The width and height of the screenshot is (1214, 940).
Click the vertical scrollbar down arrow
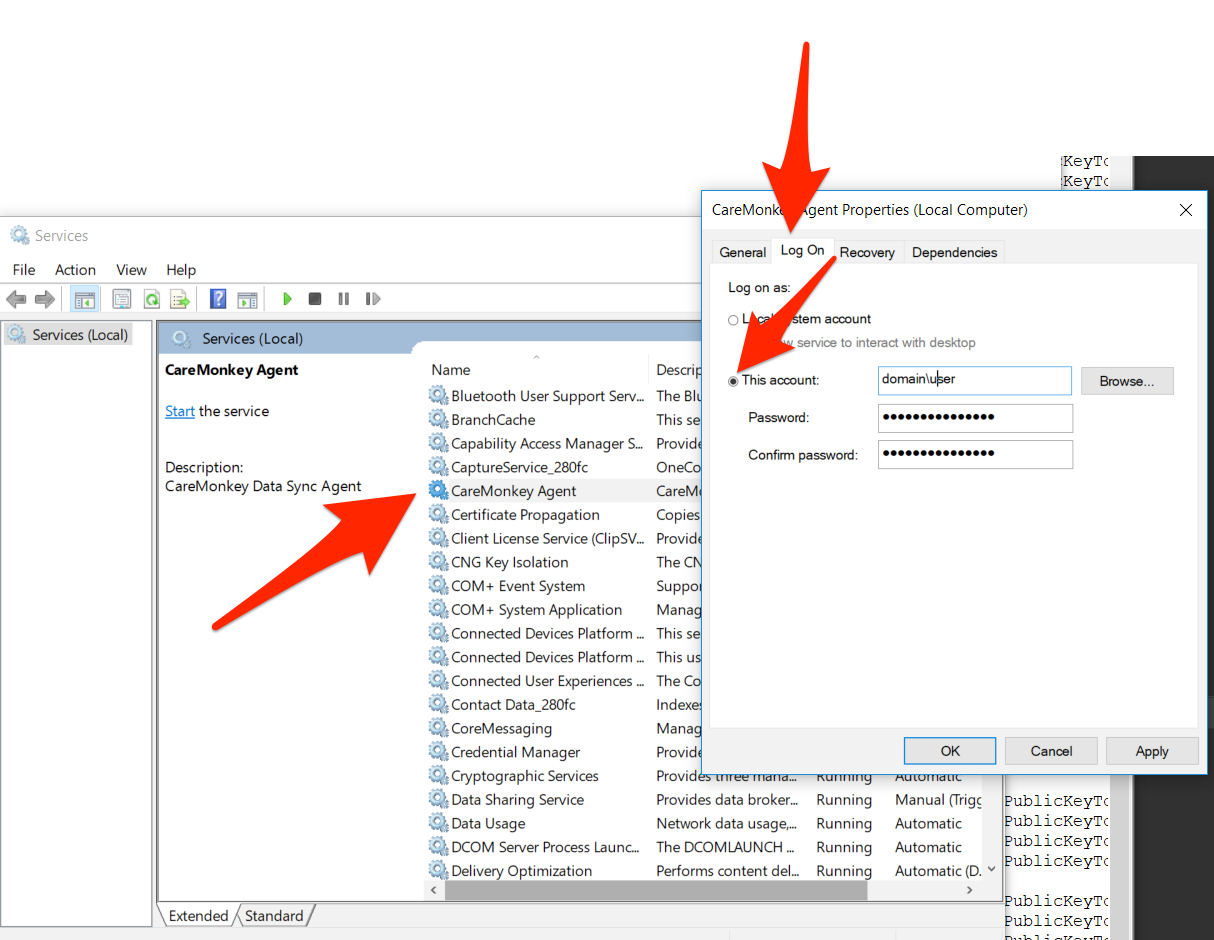pyautogui.click(x=991, y=869)
